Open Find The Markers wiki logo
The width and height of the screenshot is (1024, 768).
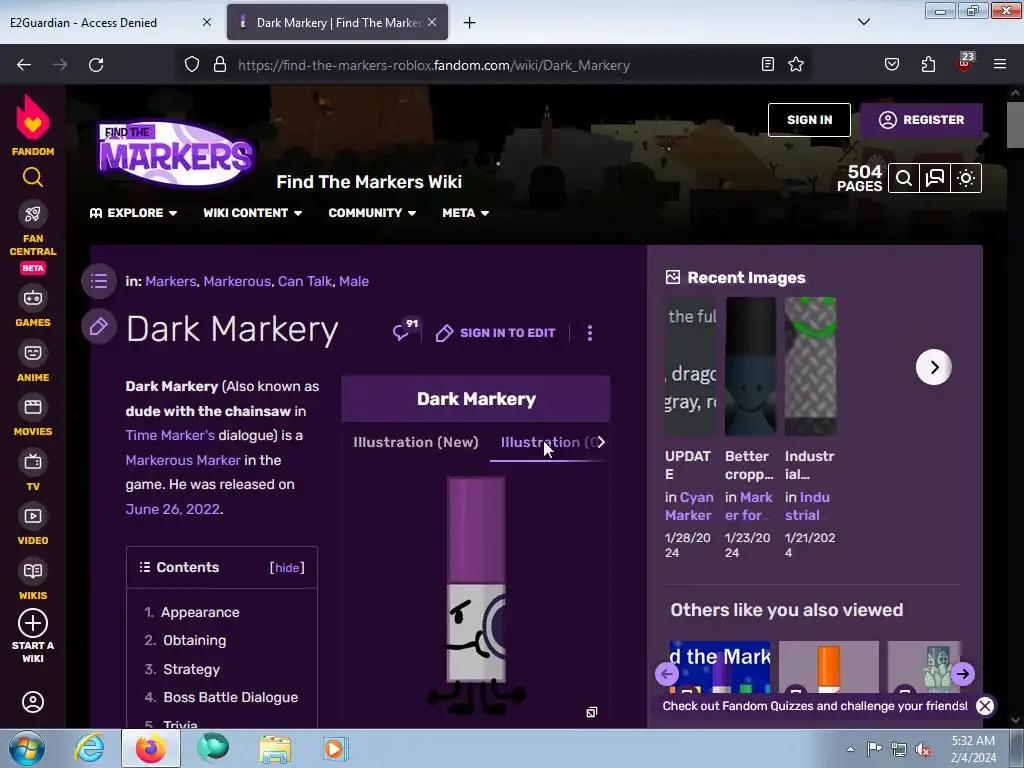(x=174, y=153)
